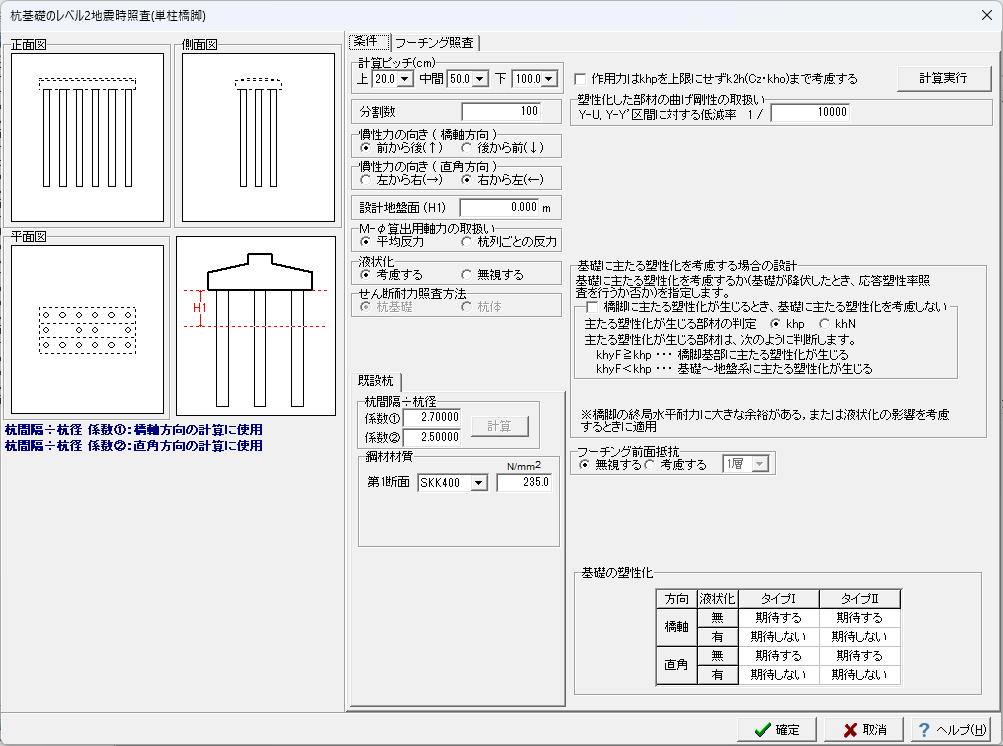Choose 平均反力 for M-φ axial force
1003x746 pixels.
point(365,242)
